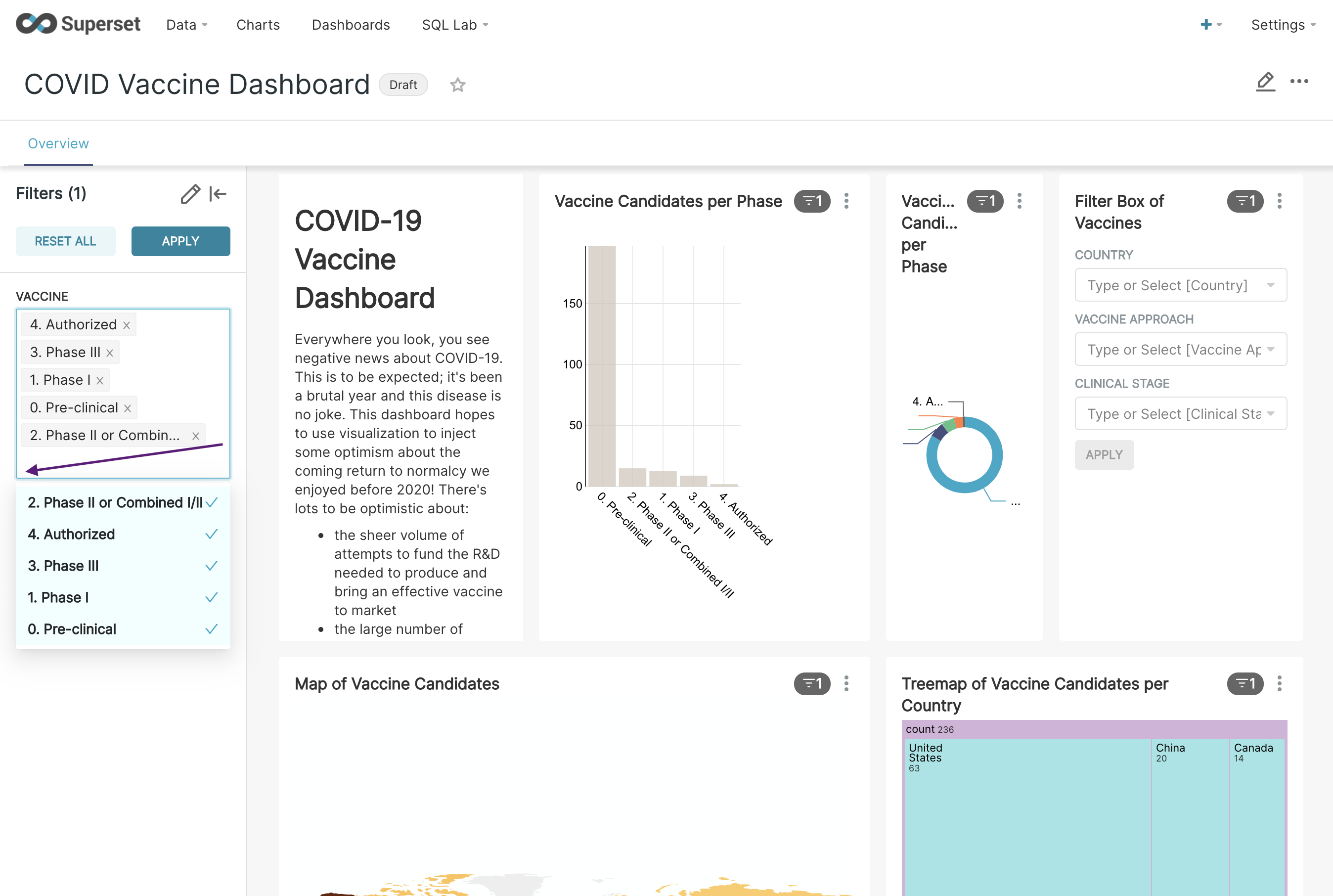1333x896 pixels.
Task: Edit filters using the pencil icon in Filters panel
Action: [x=190, y=194]
